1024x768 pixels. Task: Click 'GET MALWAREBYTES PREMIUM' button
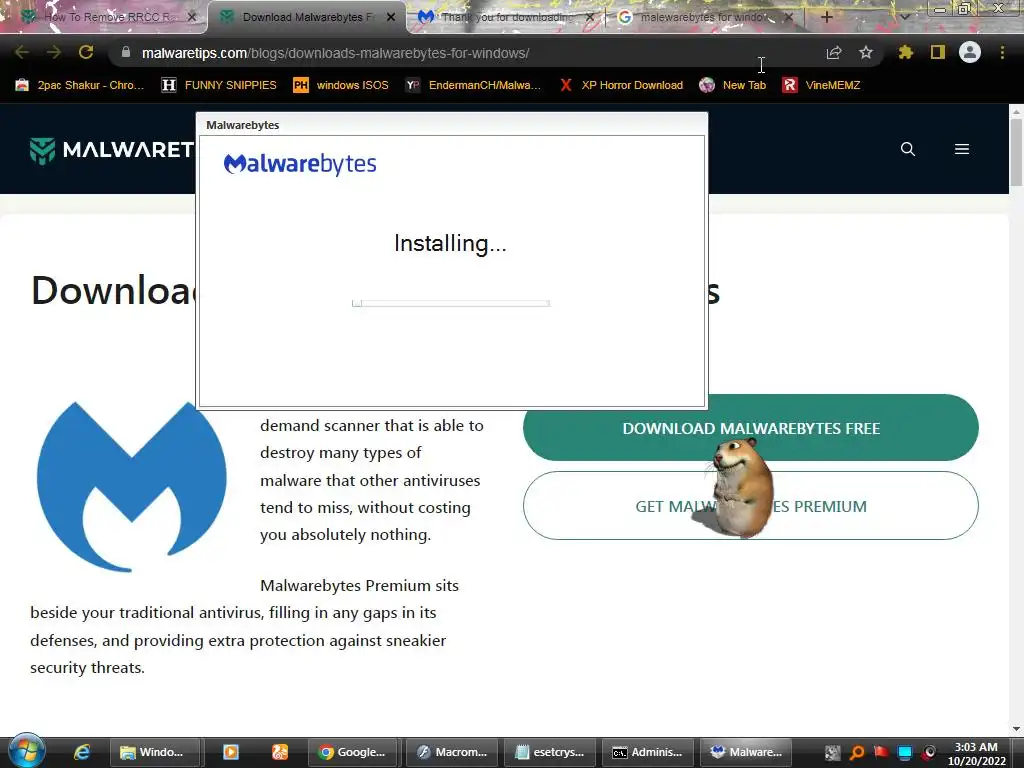coord(751,505)
